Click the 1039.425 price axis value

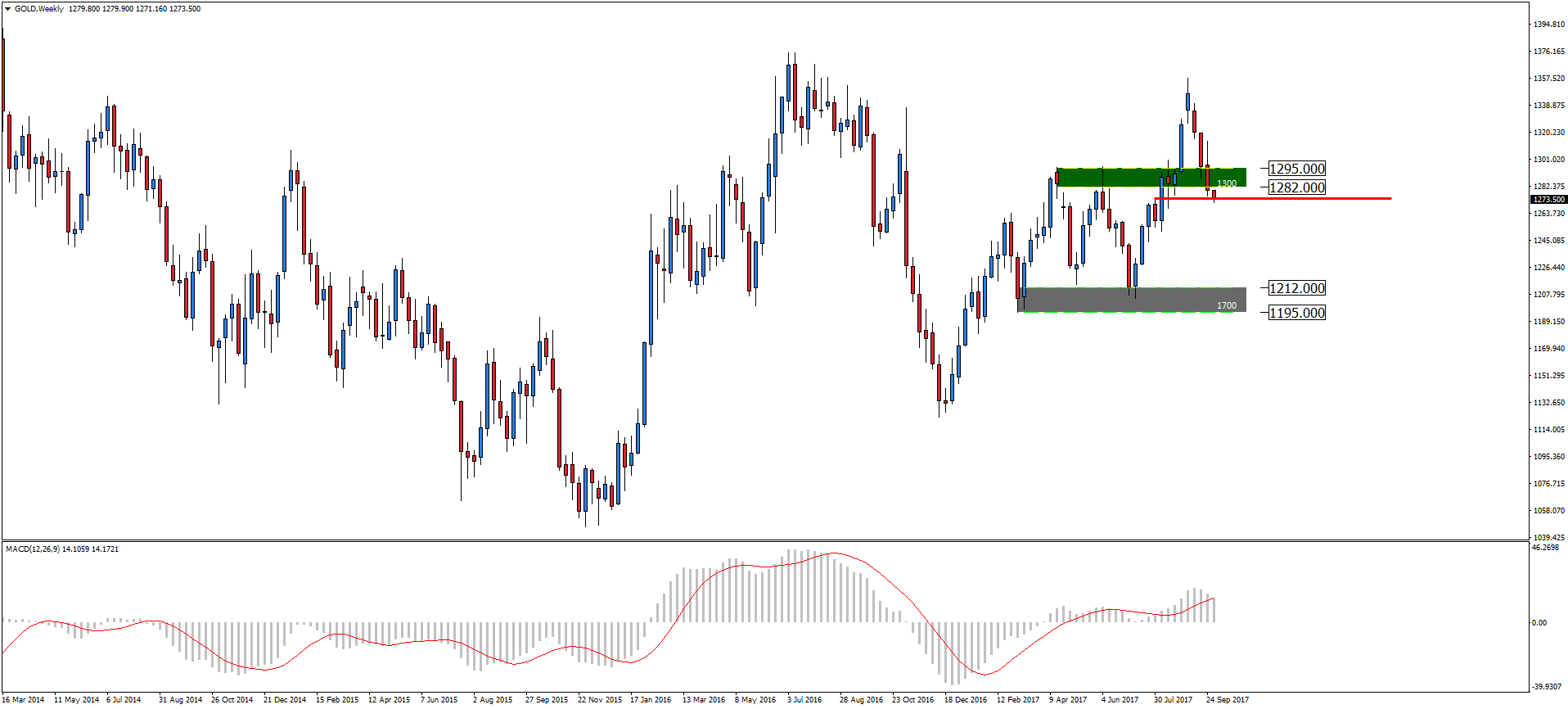1549,538
